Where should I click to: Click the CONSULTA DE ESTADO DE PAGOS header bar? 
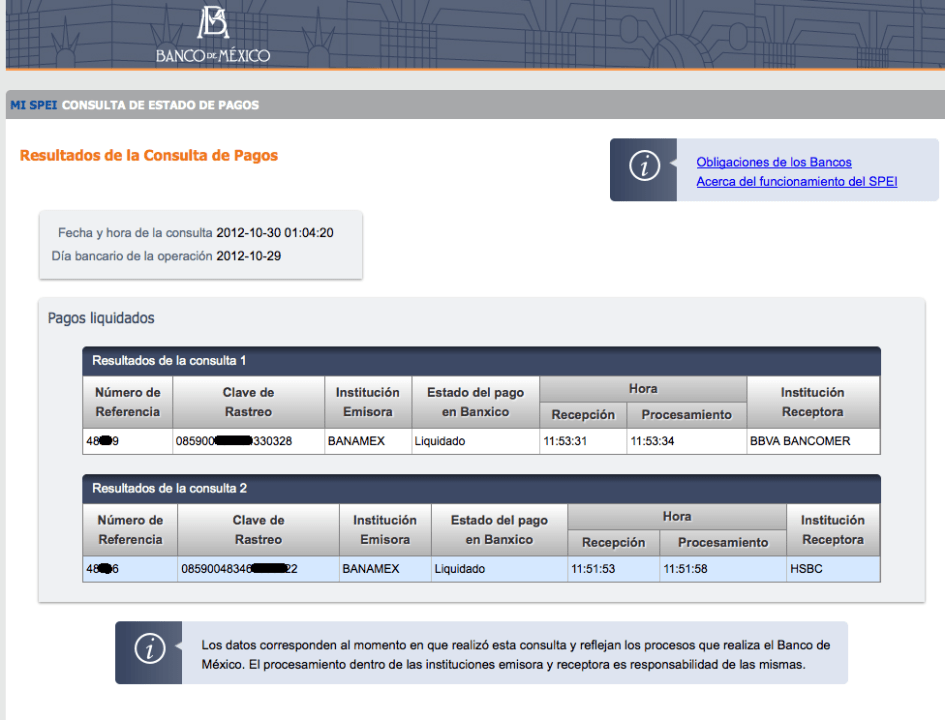click(472, 103)
